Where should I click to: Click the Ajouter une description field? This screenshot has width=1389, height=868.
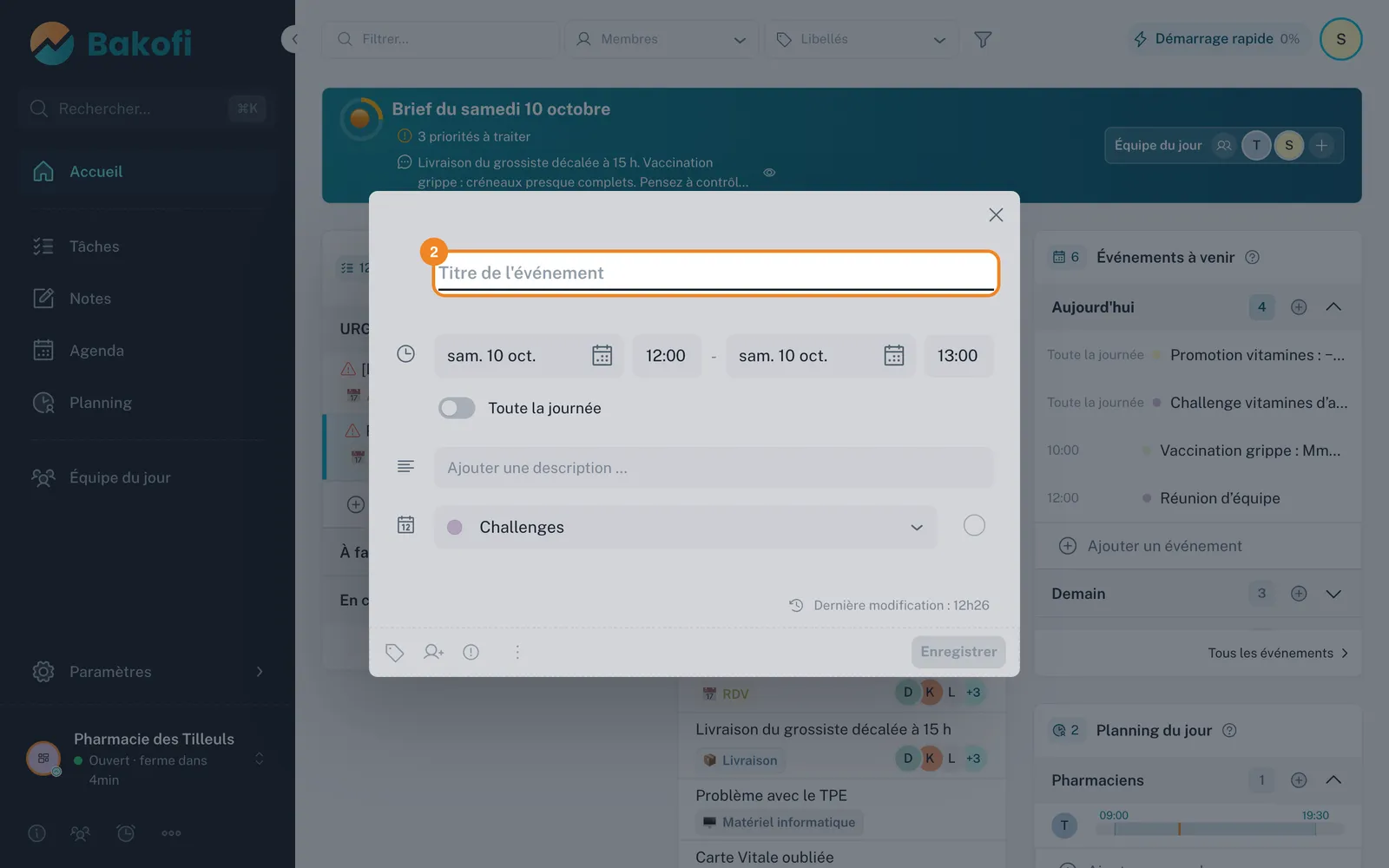pos(714,468)
